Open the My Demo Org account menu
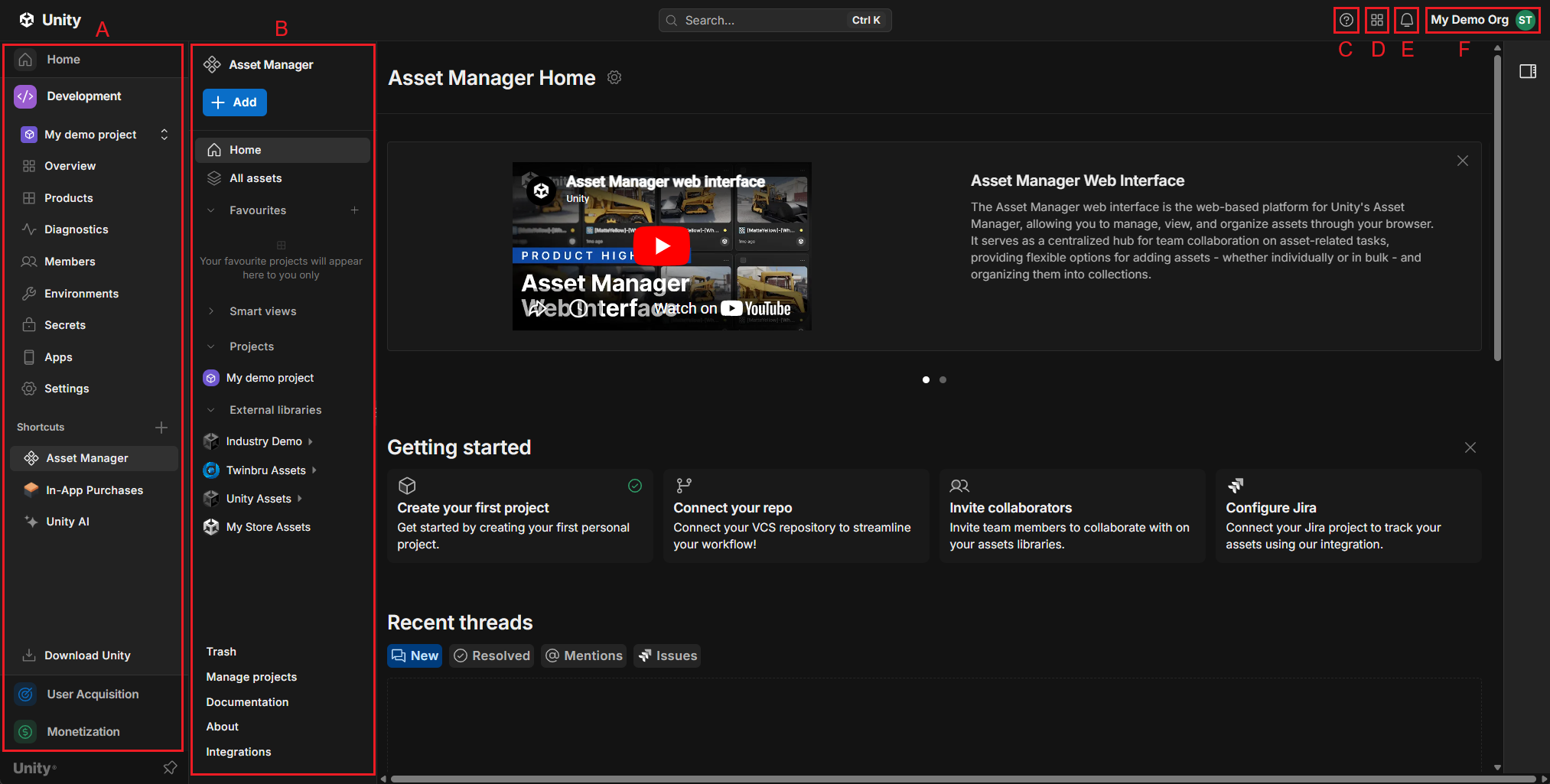This screenshot has height=784, width=1550. click(x=1483, y=20)
